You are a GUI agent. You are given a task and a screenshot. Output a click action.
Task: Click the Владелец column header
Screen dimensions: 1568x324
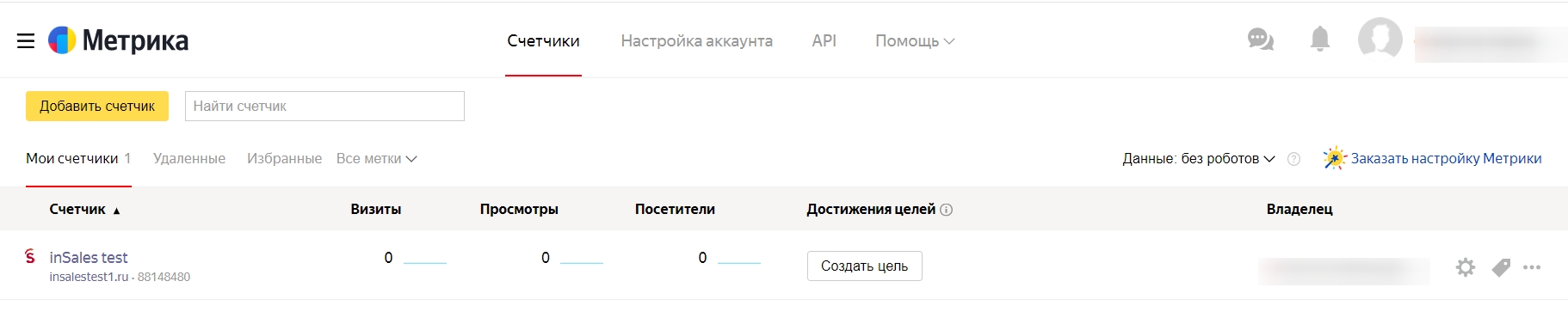point(1299,209)
